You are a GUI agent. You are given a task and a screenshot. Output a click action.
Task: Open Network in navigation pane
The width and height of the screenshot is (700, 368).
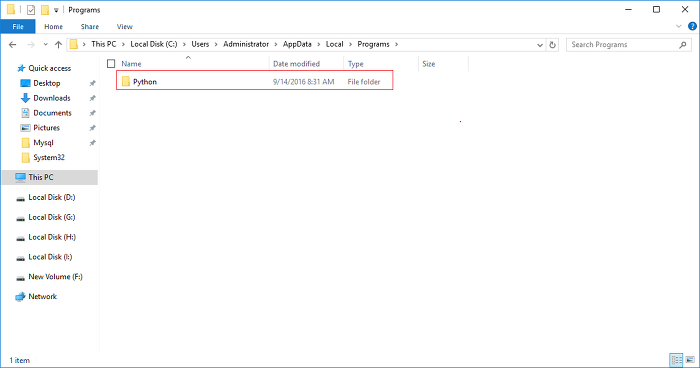tap(42, 297)
